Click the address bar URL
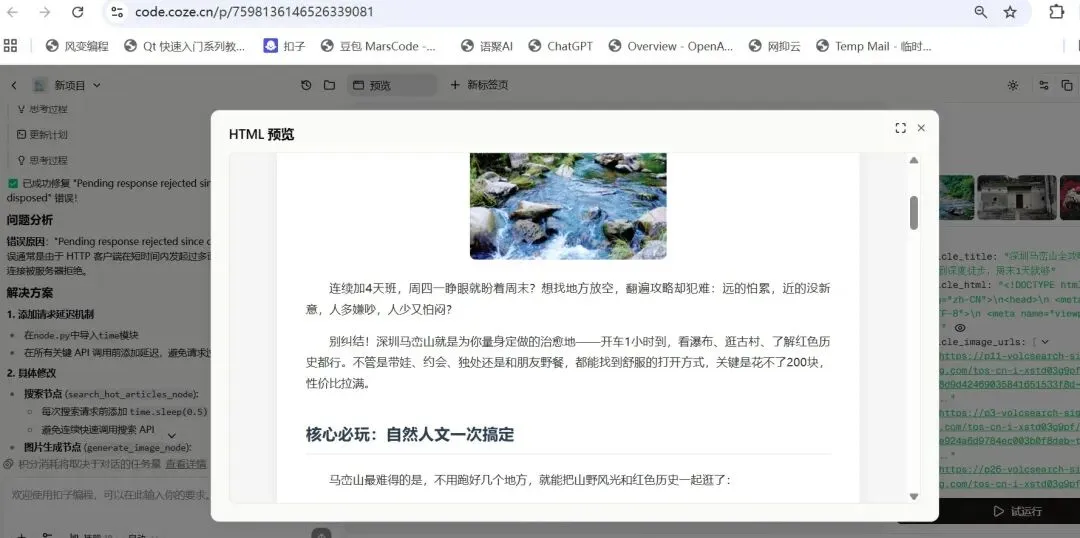The image size is (1080, 538). pos(254,12)
